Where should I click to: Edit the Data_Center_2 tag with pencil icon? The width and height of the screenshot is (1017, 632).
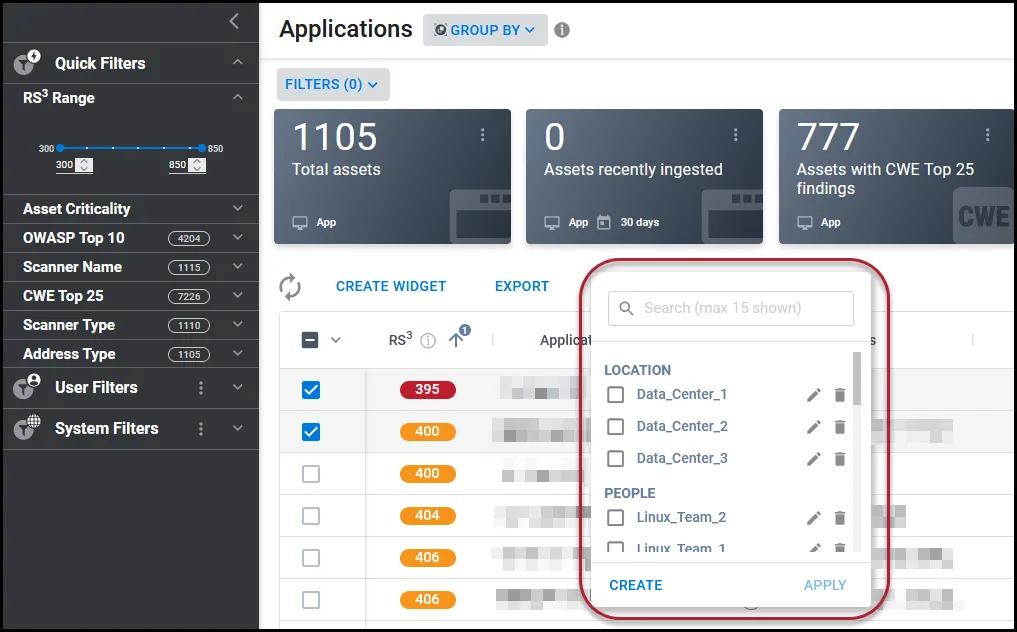(813, 426)
